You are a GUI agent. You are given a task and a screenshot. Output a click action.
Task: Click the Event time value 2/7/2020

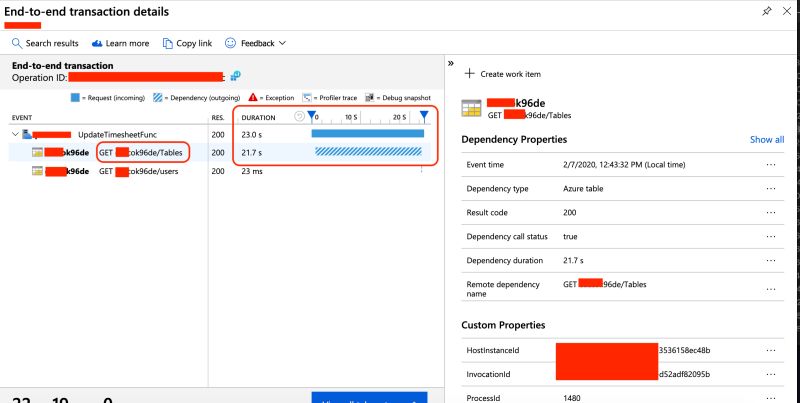(x=624, y=165)
